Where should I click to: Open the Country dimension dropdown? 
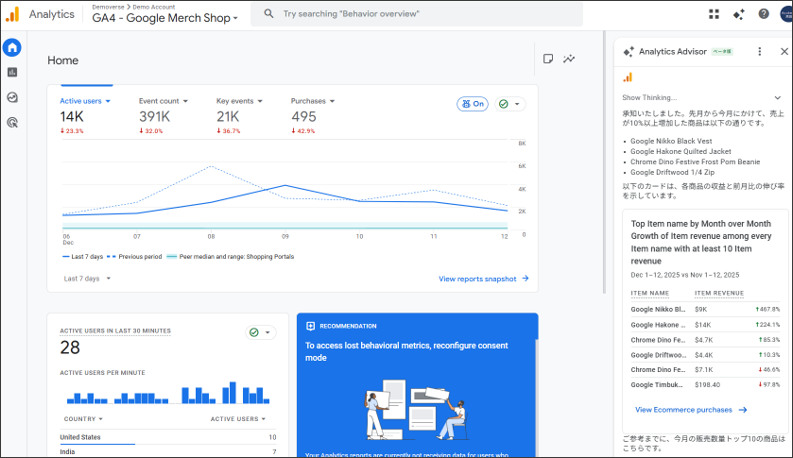(82, 419)
